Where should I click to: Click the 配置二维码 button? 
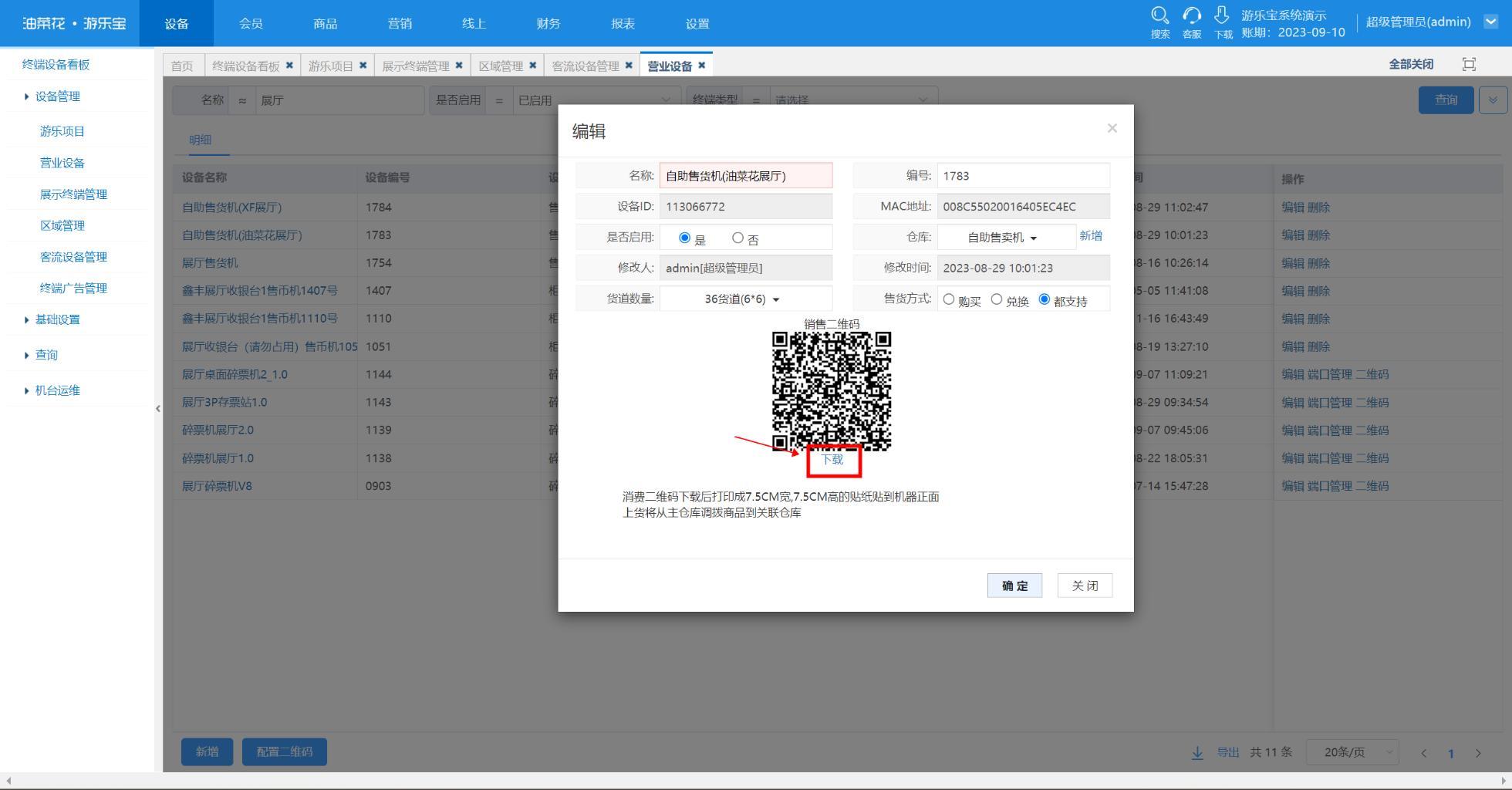click(285, 751)
